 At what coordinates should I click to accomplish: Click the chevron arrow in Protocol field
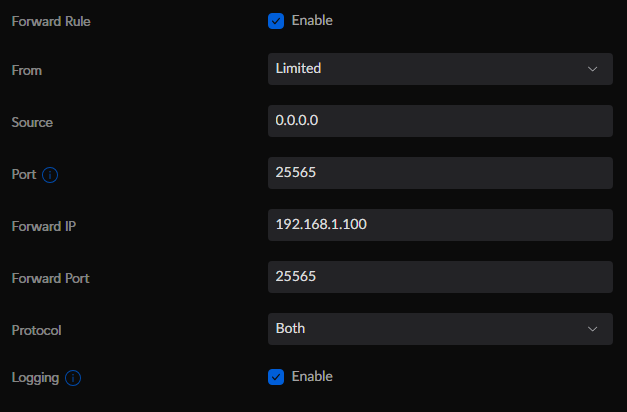pyautogui.click(x=592, y=328)
